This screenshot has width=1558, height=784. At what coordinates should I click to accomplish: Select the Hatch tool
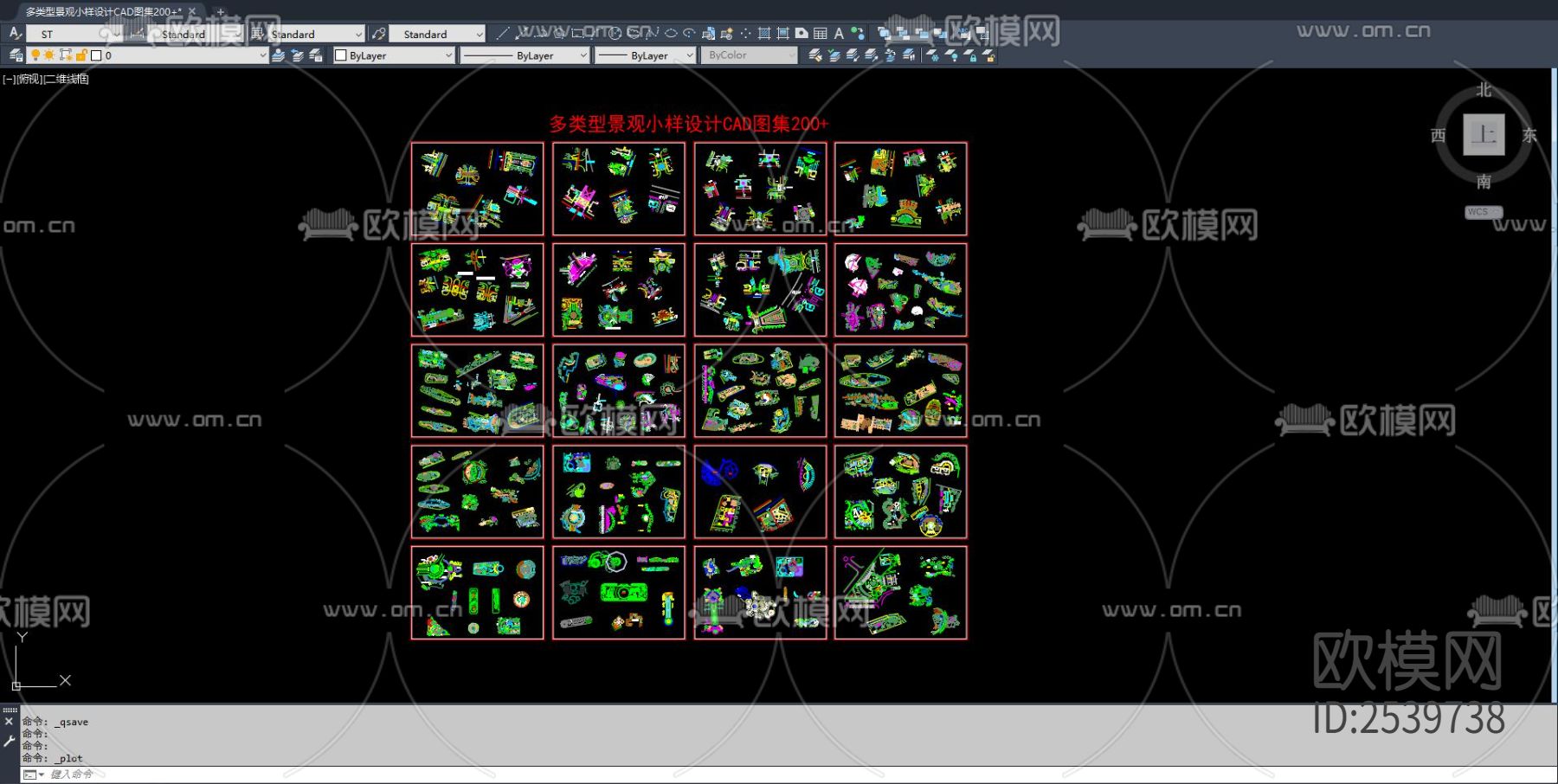764,34
